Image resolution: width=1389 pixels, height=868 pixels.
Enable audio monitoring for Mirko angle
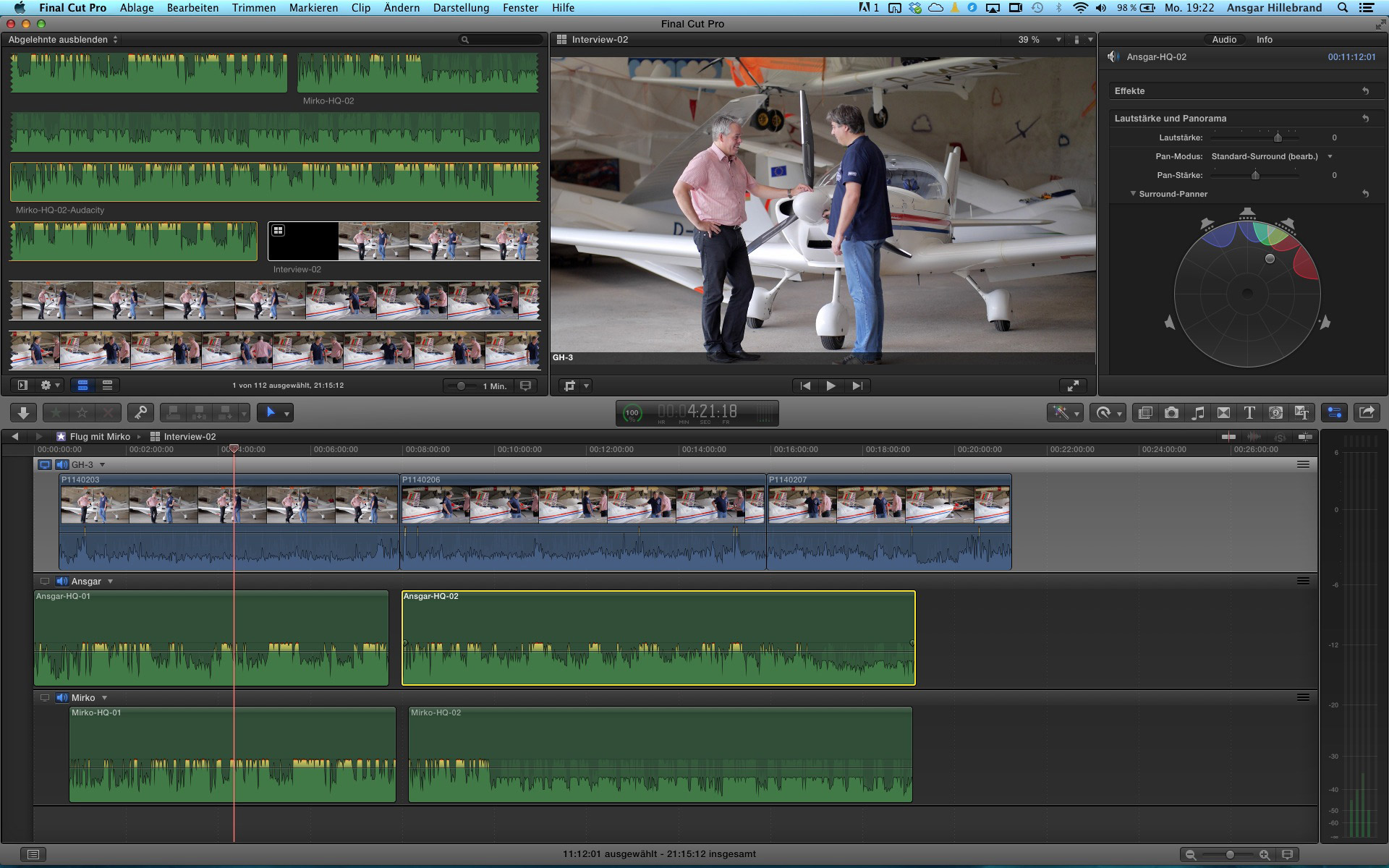click(62, 697)
